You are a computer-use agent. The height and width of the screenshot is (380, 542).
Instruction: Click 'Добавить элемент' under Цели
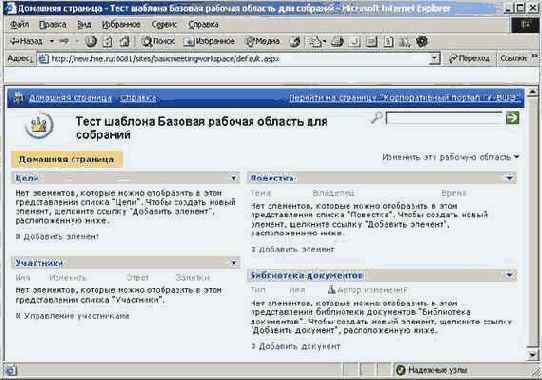click(x=61, y=237)
